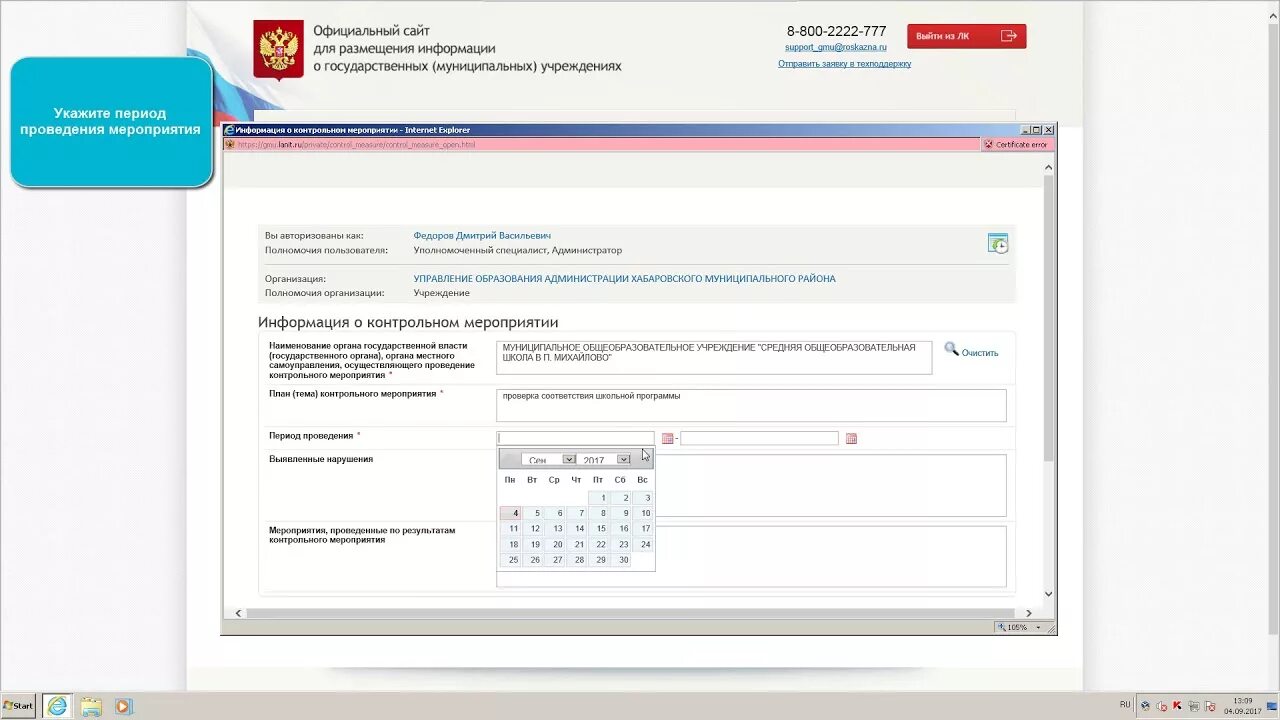The width and height of the screenshot is (1280, 720).
Task: Open the media player icon on the taskbar
Action: pos(123,706)
